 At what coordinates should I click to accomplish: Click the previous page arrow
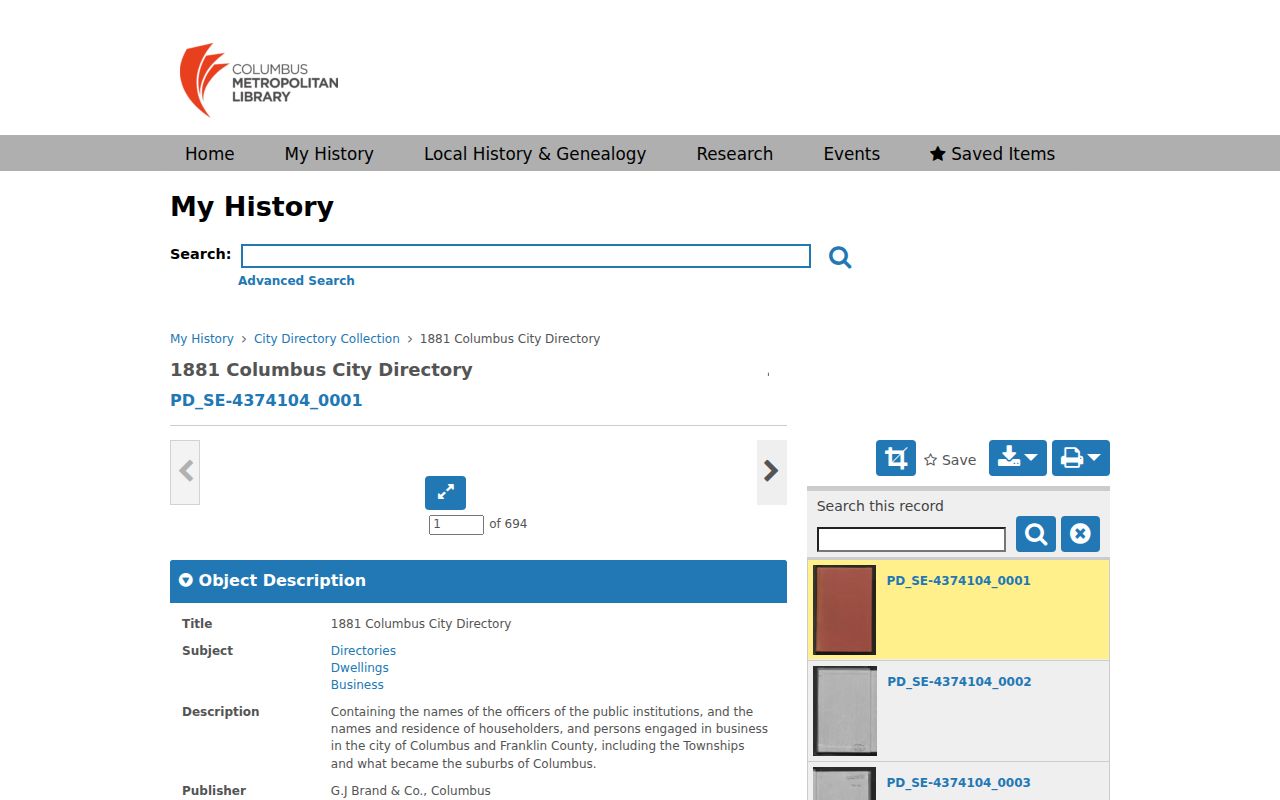pos(185,471)
